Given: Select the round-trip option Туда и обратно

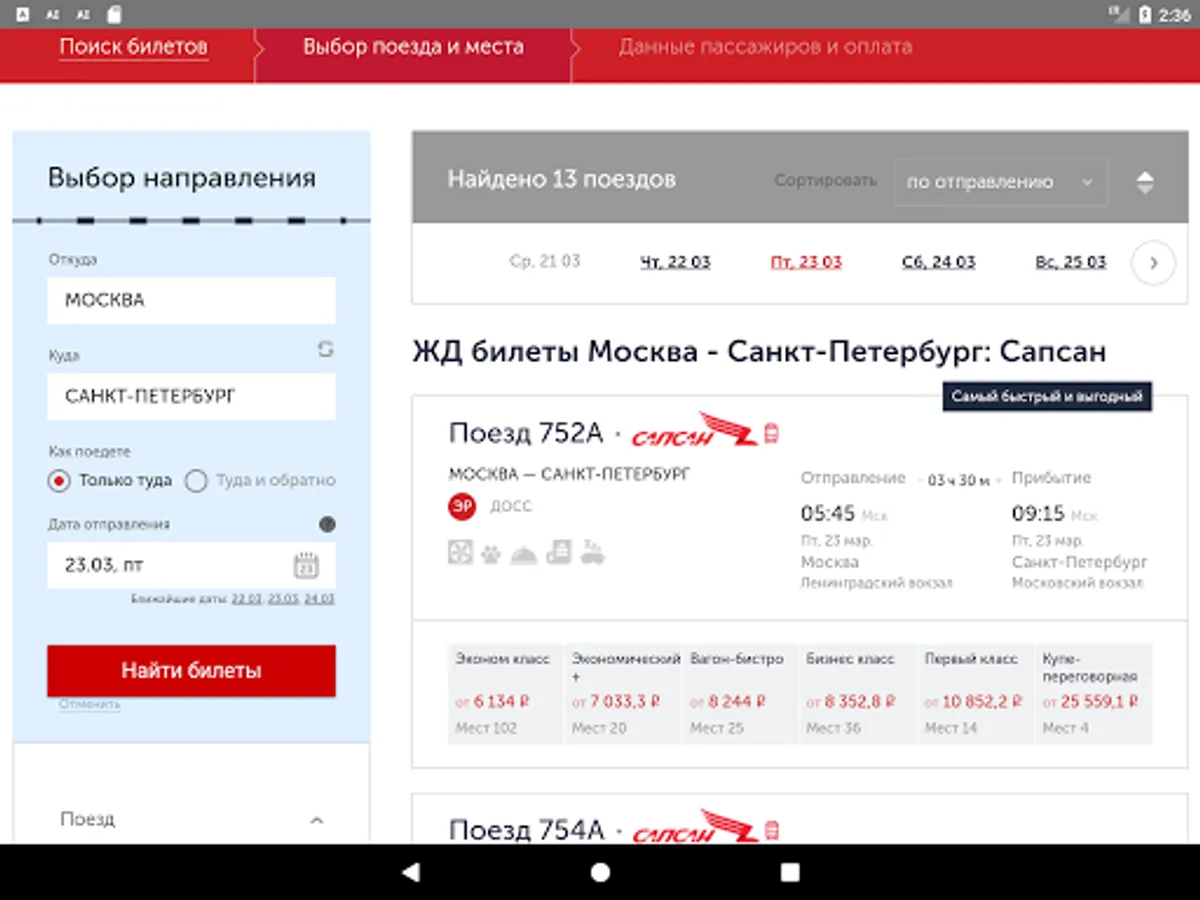Looking at the screenshot, I should click(261, 481).
